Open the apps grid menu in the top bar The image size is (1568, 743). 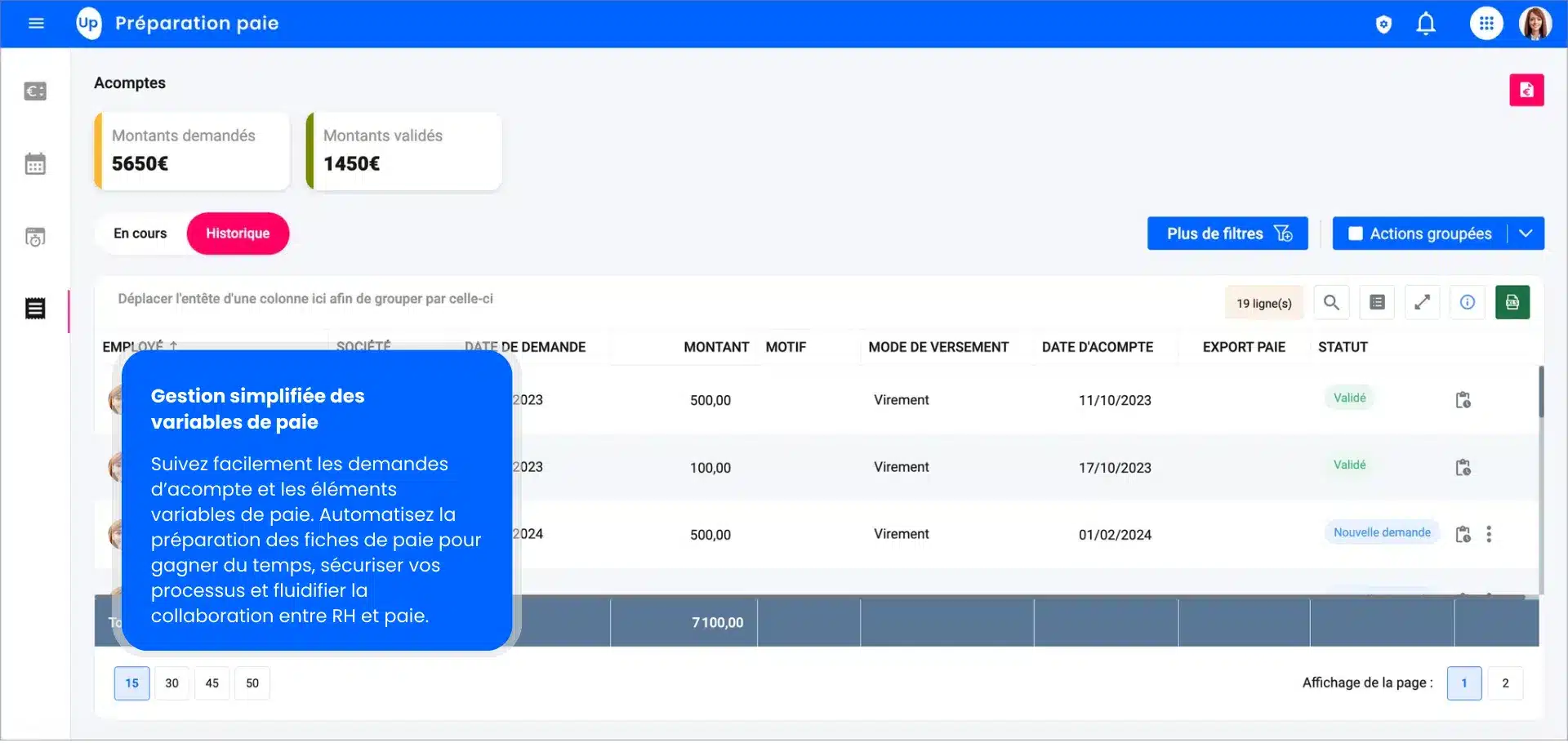(1486, 23)
